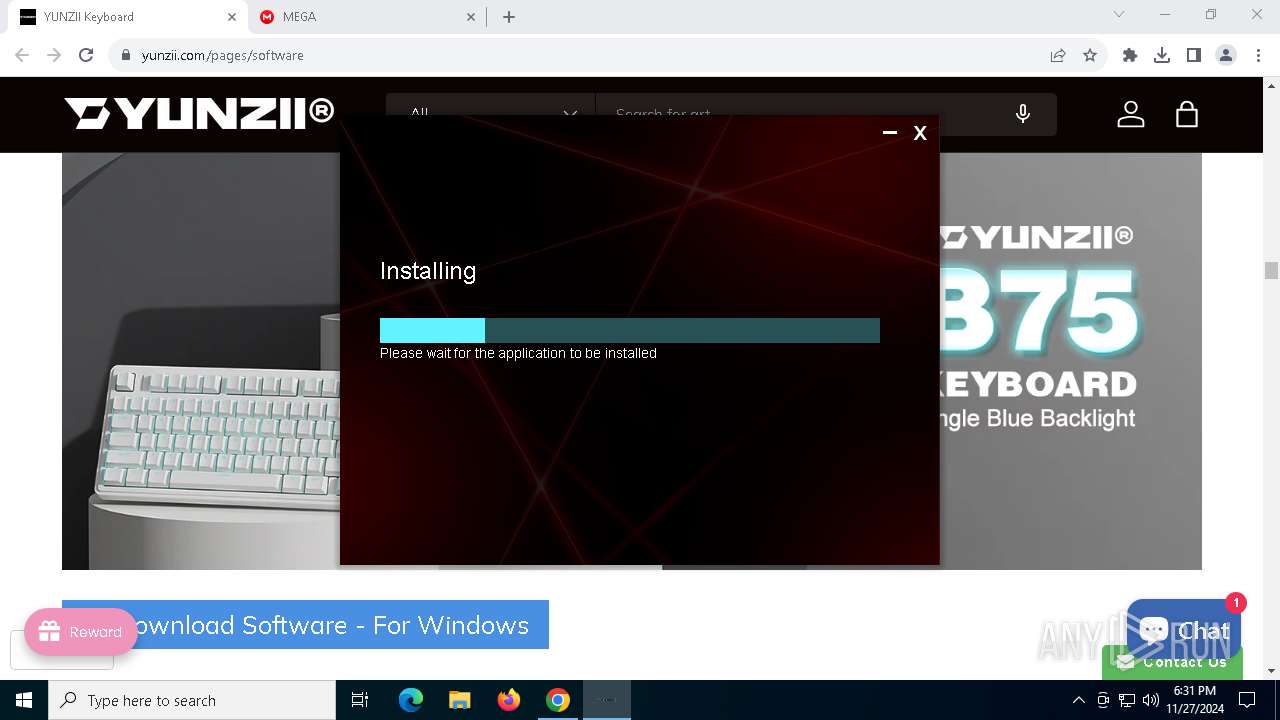Expand the All category dropdown
This screenshot has height=720, width=1280.
490,114
